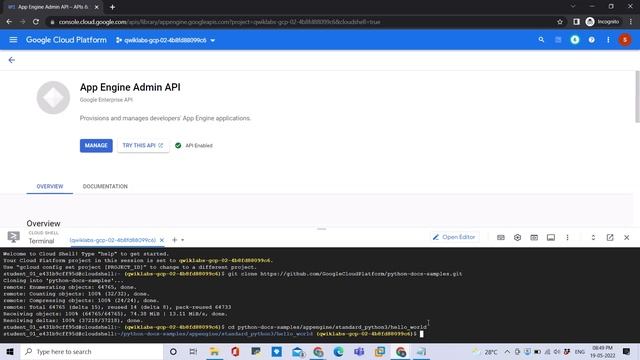640x360 pixels.
Task: Open Windows Task View from taskbar
Action: click(193, 351)
